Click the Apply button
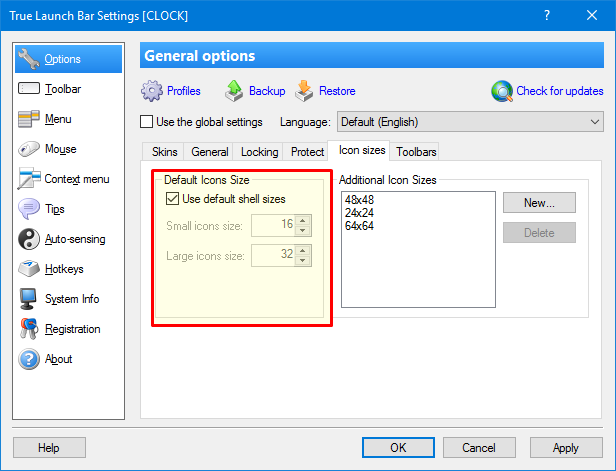616x471 pixels. point(566,447)
